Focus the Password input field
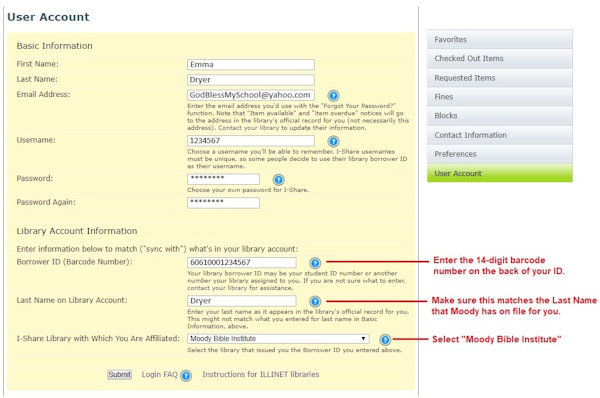This screenshot has width=600, height=398. (x=223, y=179)
